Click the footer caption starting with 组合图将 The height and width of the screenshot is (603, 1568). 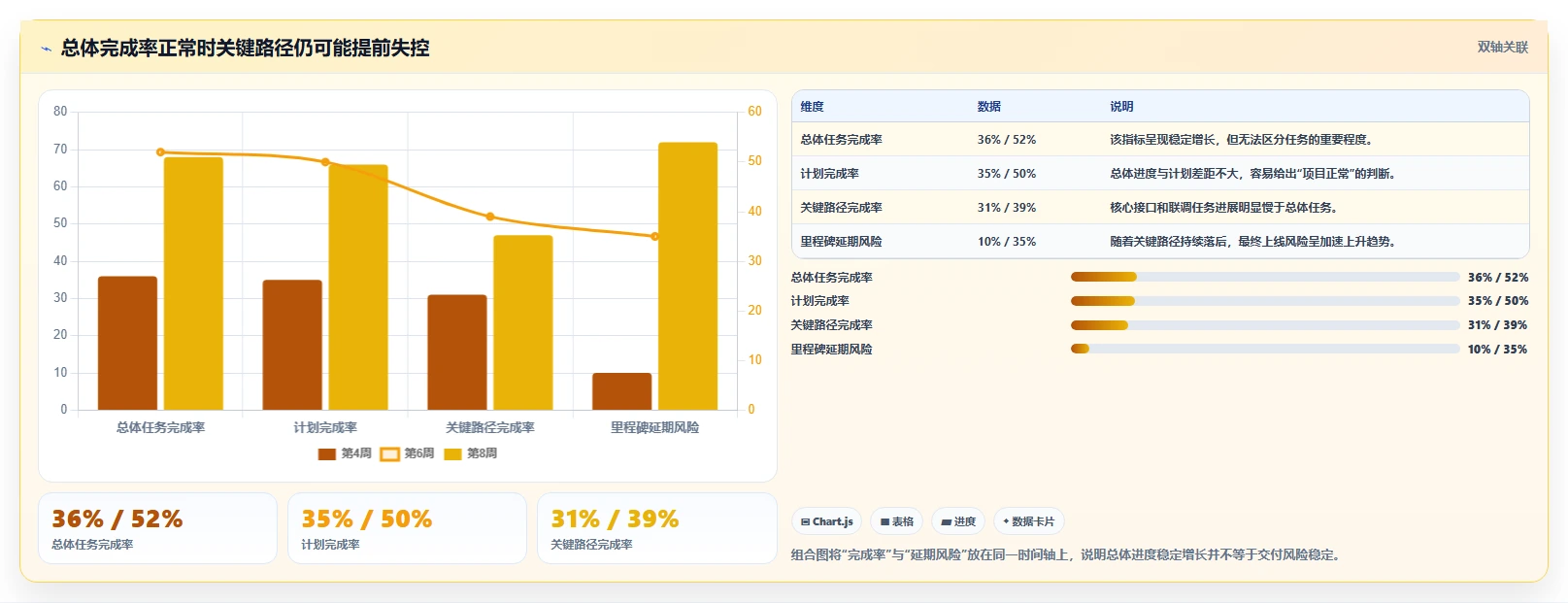(1068, 555)
